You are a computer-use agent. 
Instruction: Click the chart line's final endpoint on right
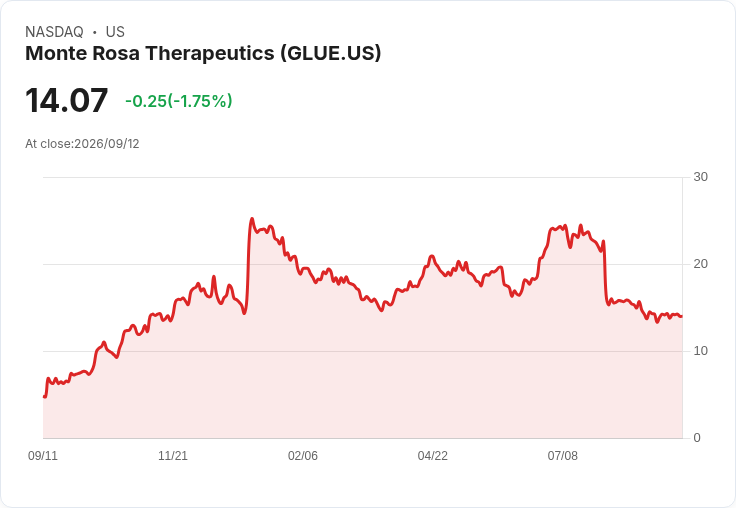(682, 316)
